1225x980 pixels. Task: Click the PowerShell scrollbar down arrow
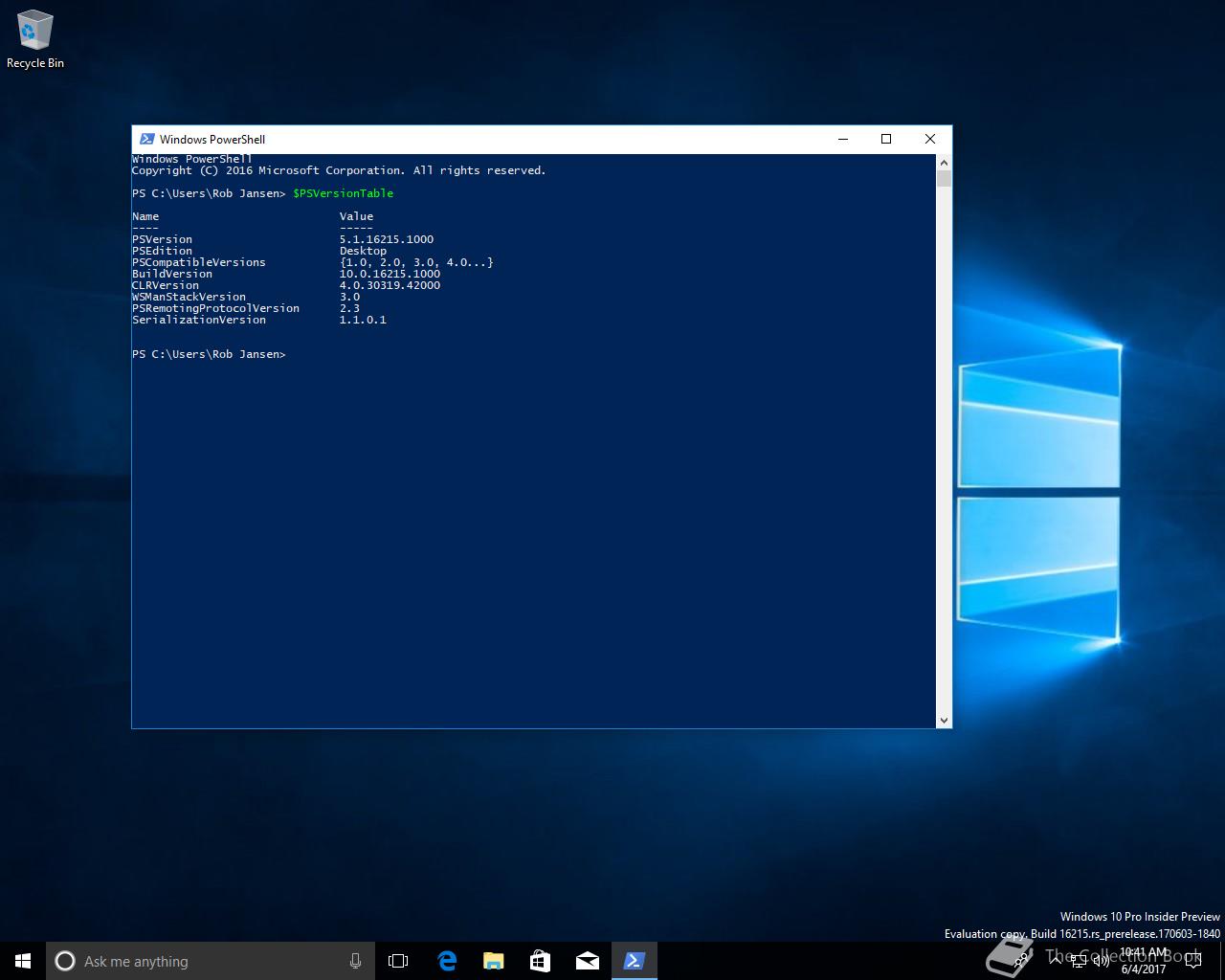point(944,721)
